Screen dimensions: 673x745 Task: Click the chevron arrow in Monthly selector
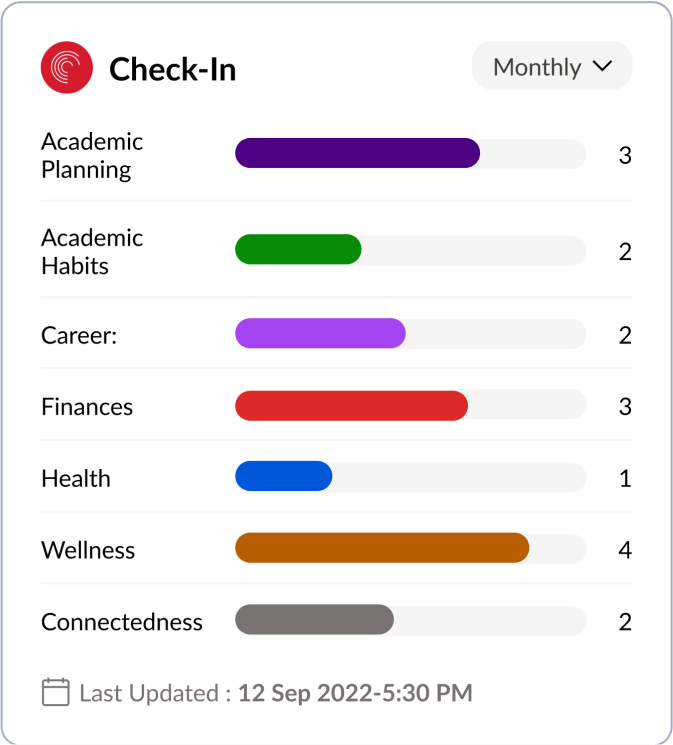tap(602, 66)
